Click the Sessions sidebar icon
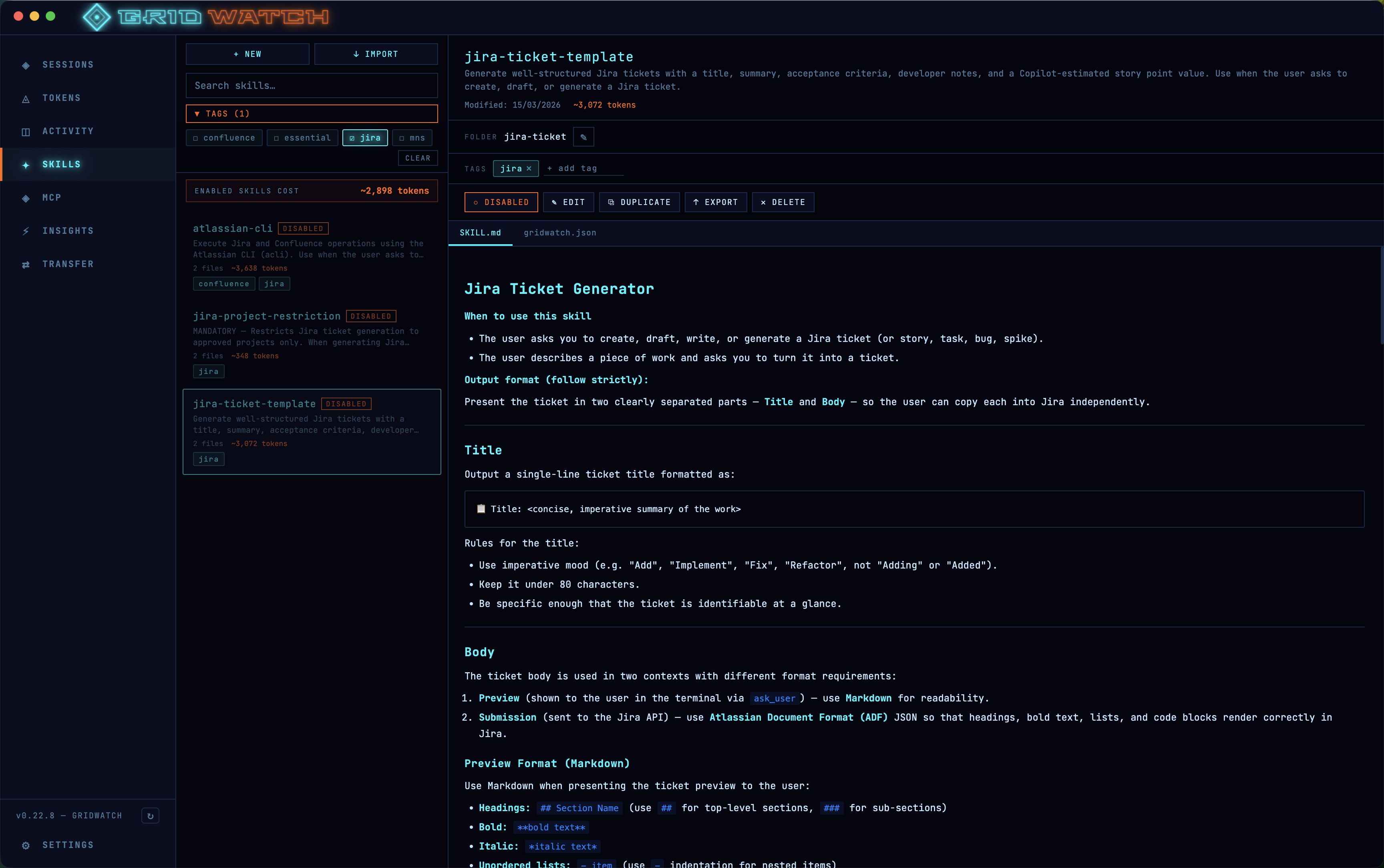This screenshot has height=868, width=1384. (x=26, y=65)
